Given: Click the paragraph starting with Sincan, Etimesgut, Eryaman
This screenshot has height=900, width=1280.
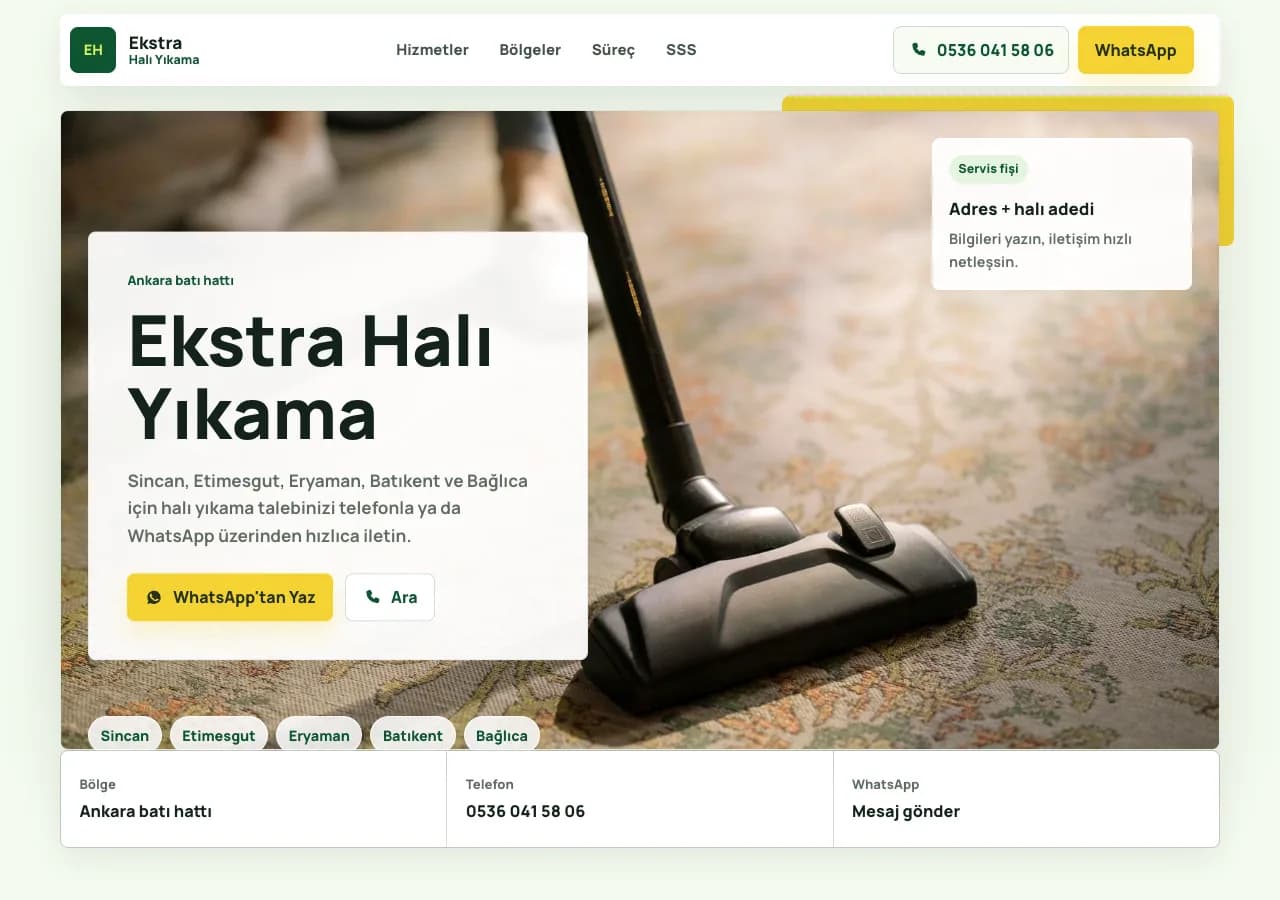Looking at the screenshot, I should pos(328,508).
